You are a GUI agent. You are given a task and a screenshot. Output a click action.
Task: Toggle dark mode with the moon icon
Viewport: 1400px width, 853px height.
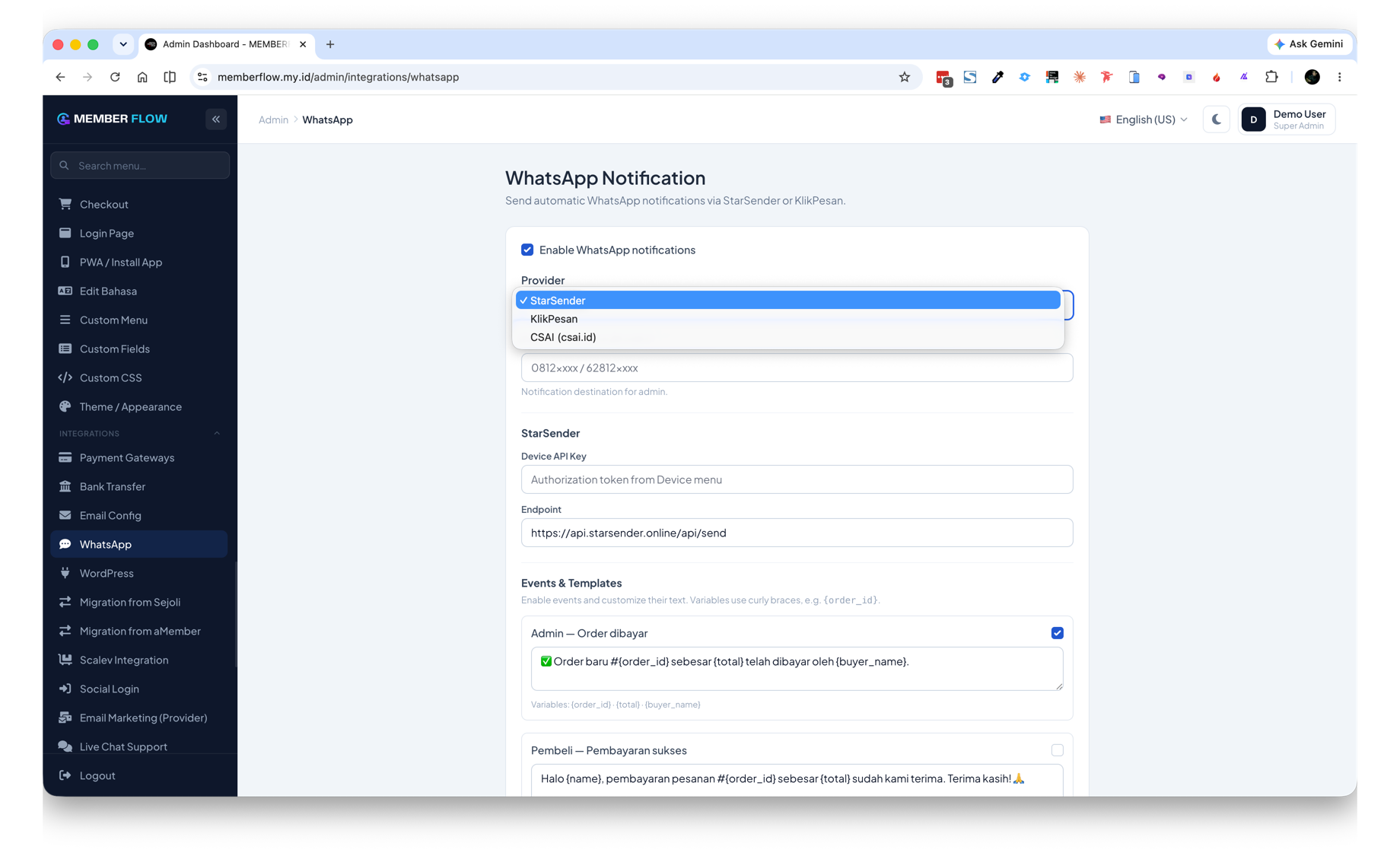pos(1216,119)
